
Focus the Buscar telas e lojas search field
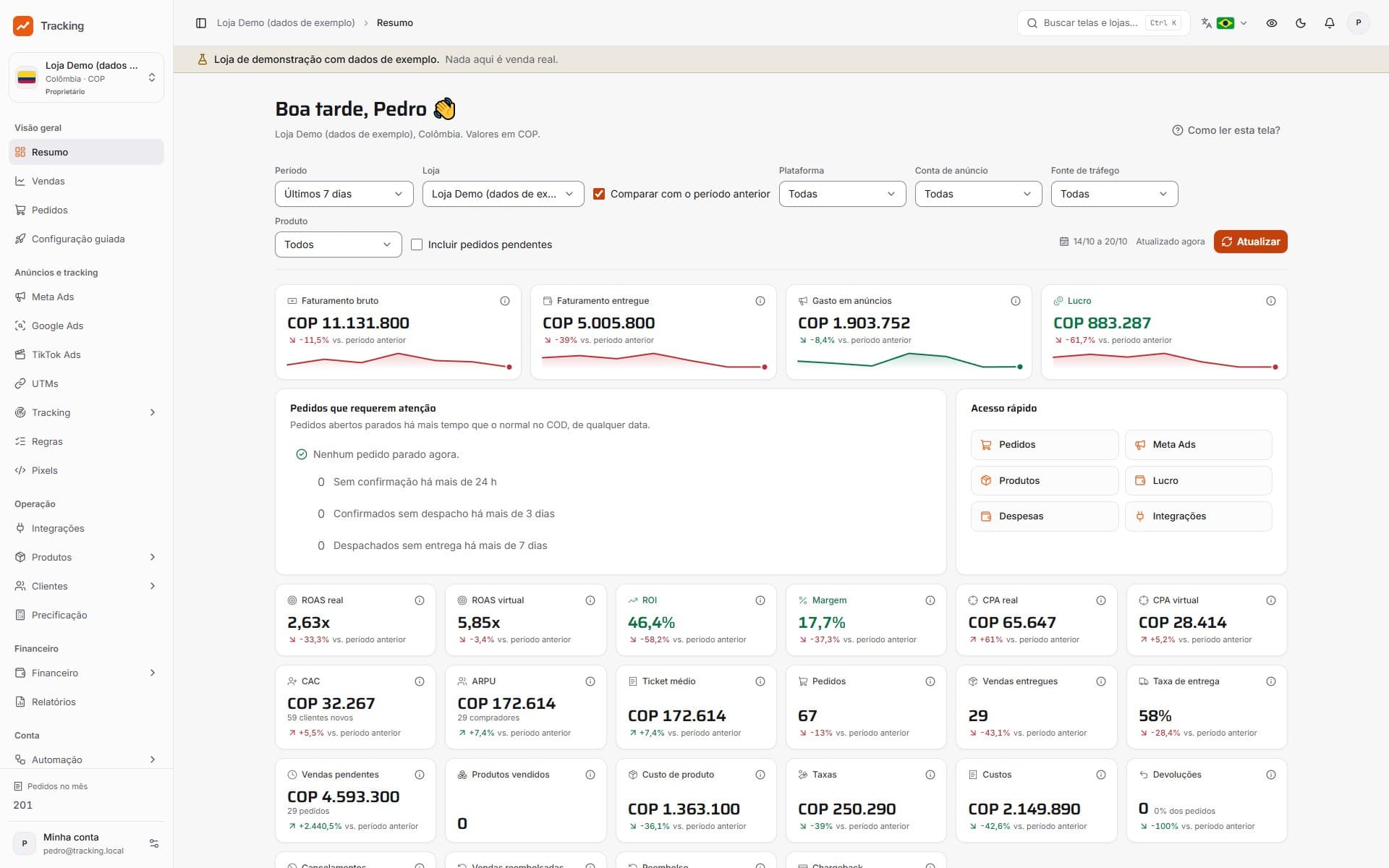[x=1103, y=23]
